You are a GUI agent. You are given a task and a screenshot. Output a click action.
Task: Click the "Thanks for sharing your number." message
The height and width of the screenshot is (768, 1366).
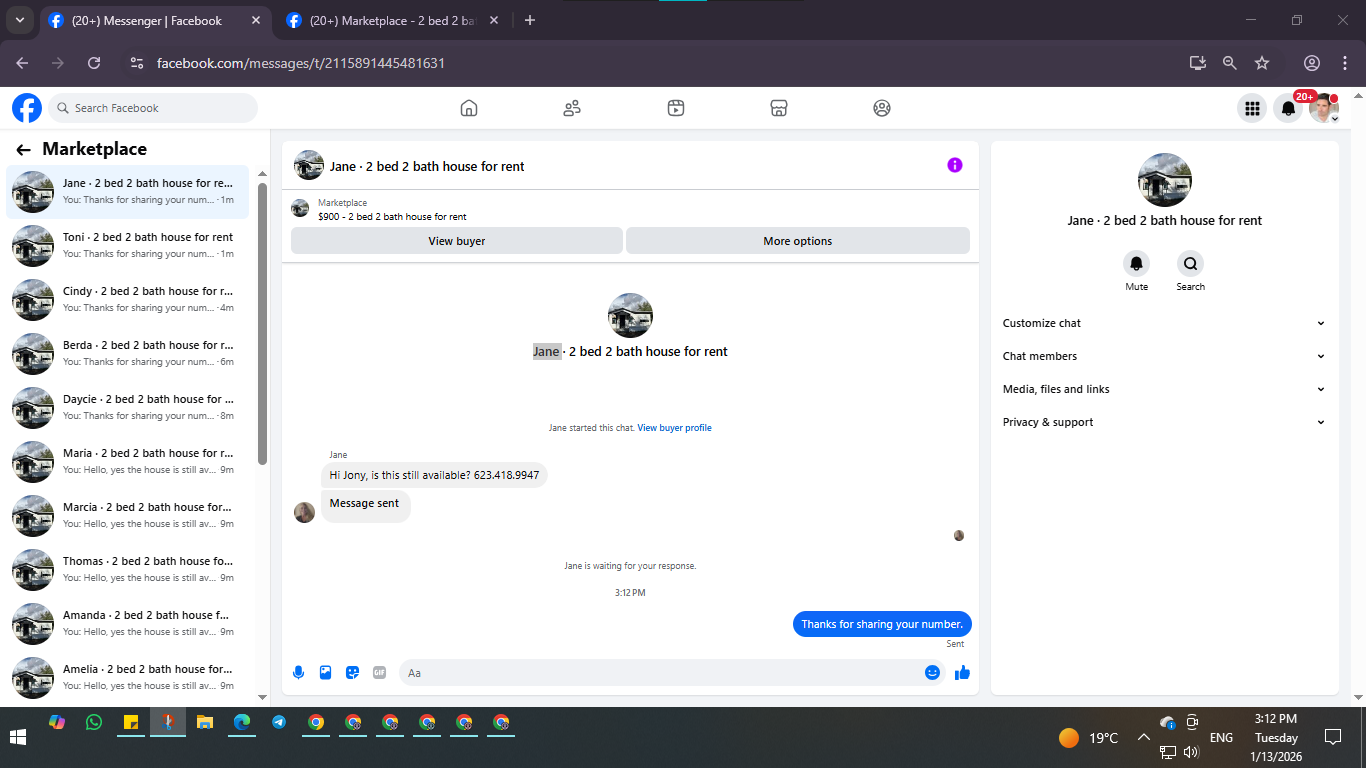point(882,624)
